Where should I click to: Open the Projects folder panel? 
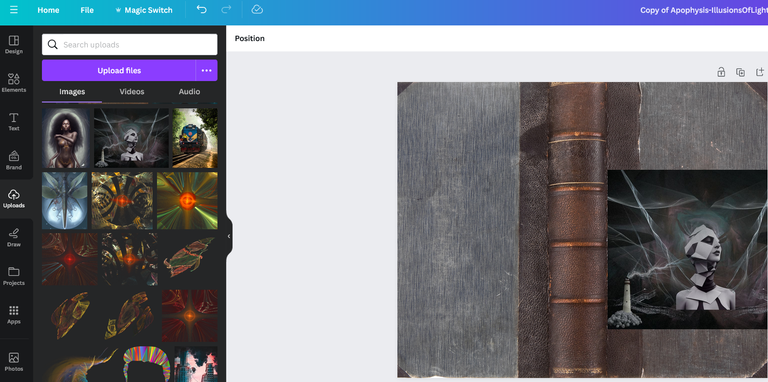14,276
